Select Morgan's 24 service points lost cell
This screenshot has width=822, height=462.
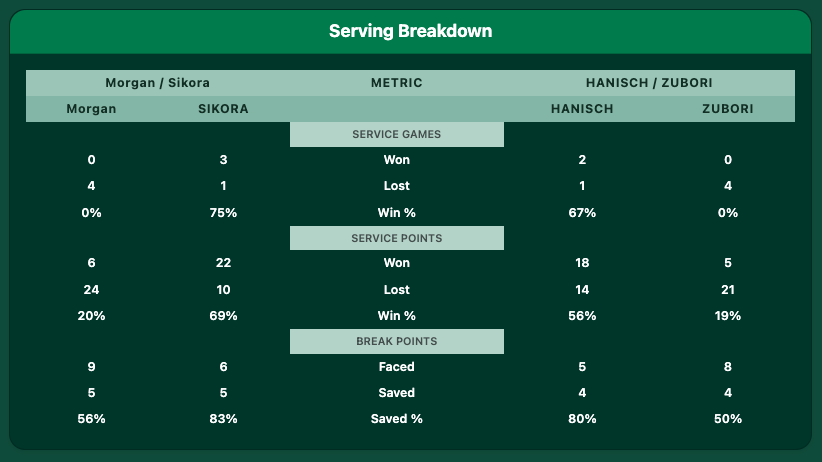(x=91, y=290)
